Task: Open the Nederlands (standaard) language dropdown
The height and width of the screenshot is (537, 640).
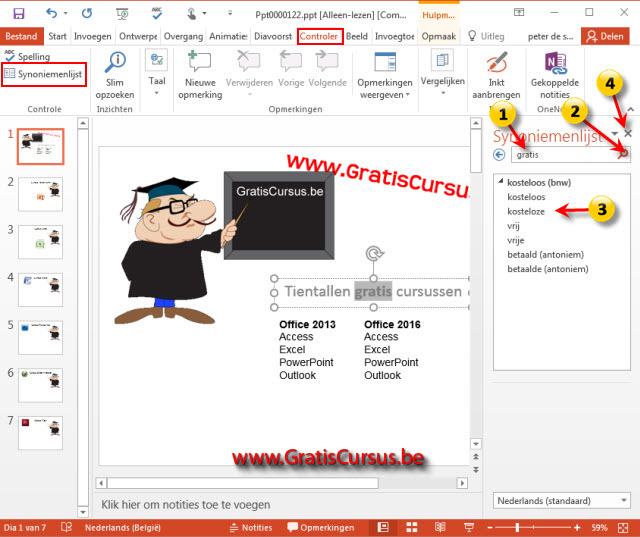Action: pos(562,501)
